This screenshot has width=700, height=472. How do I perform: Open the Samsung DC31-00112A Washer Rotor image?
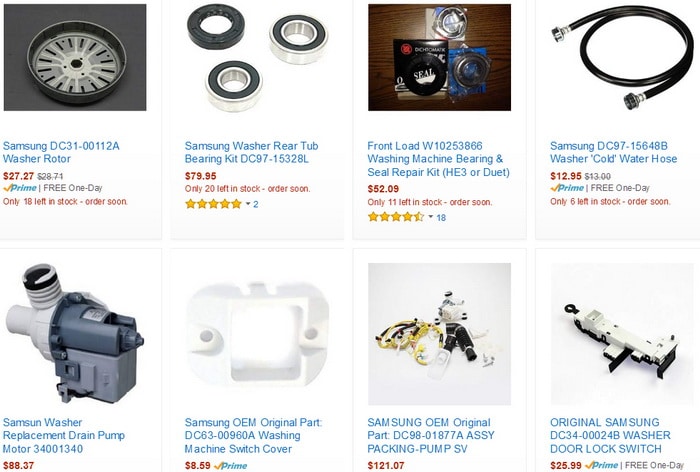coord(75,57)
